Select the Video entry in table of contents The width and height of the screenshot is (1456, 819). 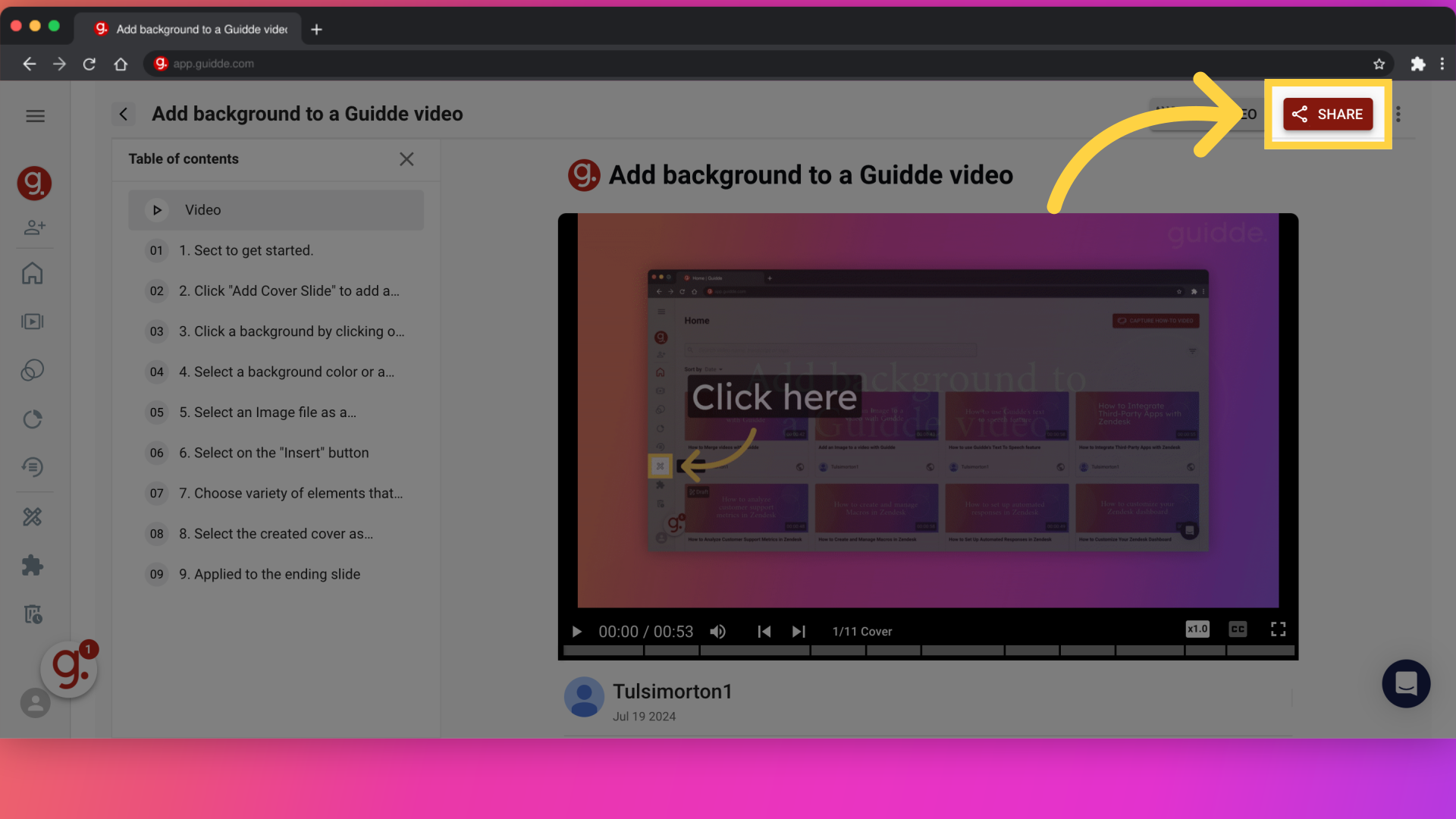point(276,210)
